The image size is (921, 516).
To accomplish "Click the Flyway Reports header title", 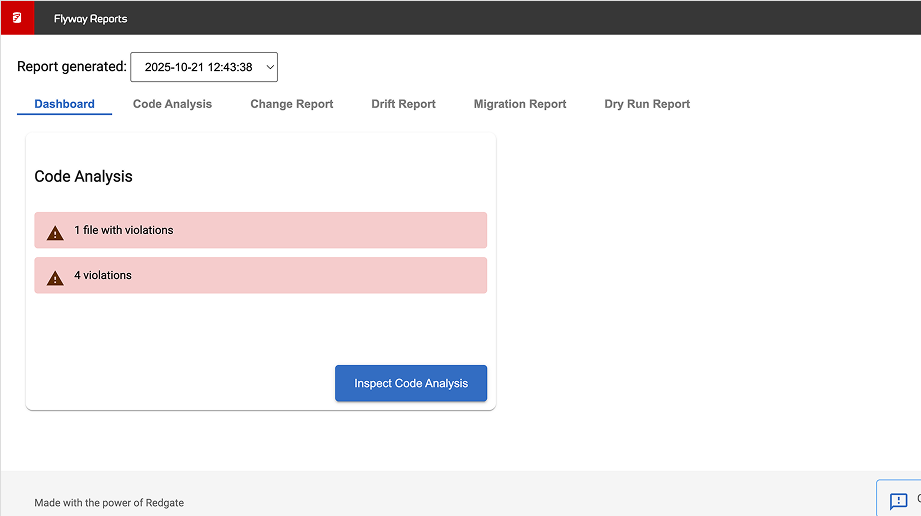I will pos(90,19).
